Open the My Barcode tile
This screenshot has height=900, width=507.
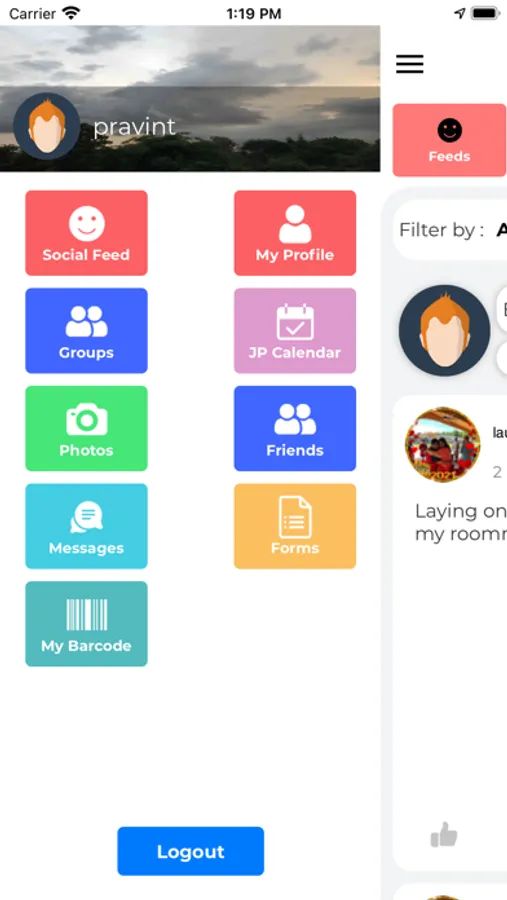(86, 623)
